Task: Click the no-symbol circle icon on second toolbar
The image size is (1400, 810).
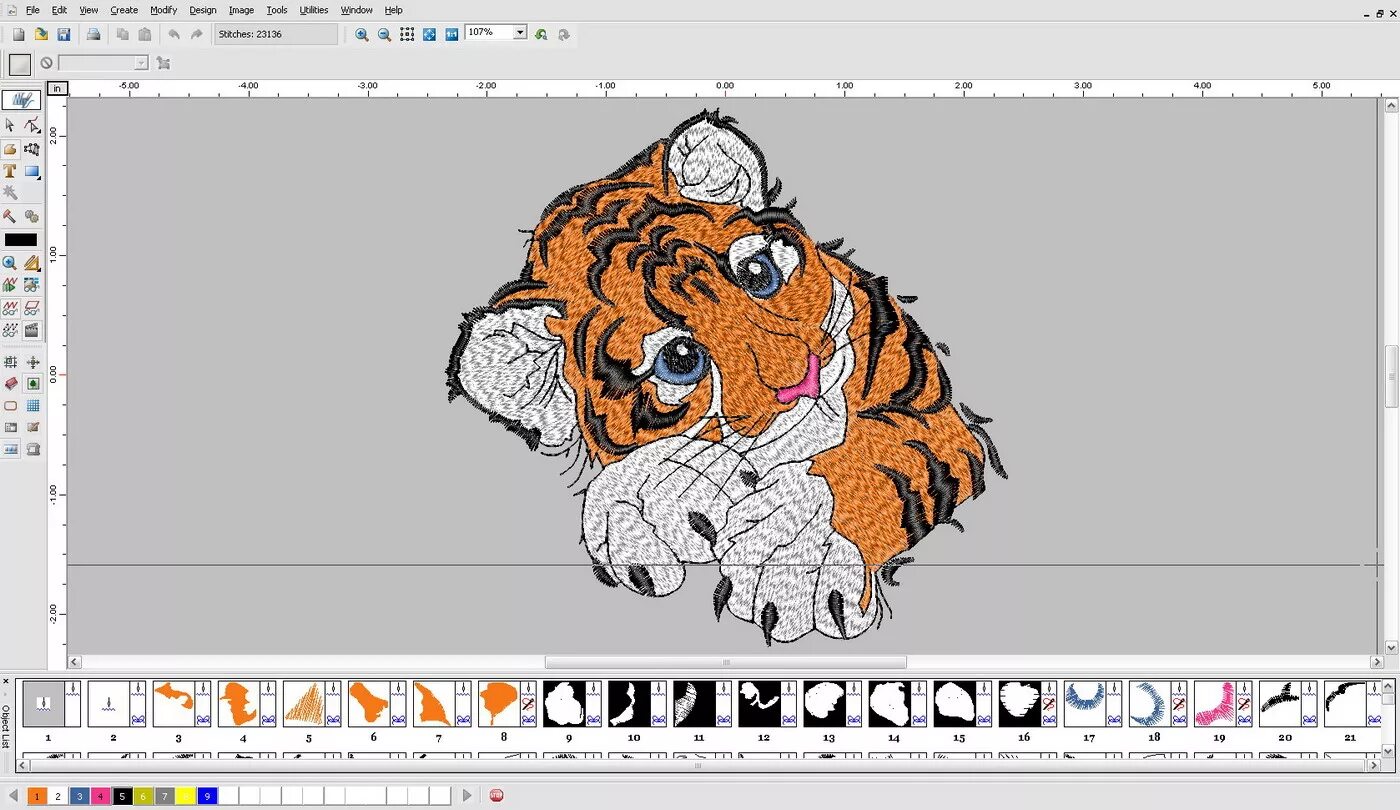Action: point(46,63)
